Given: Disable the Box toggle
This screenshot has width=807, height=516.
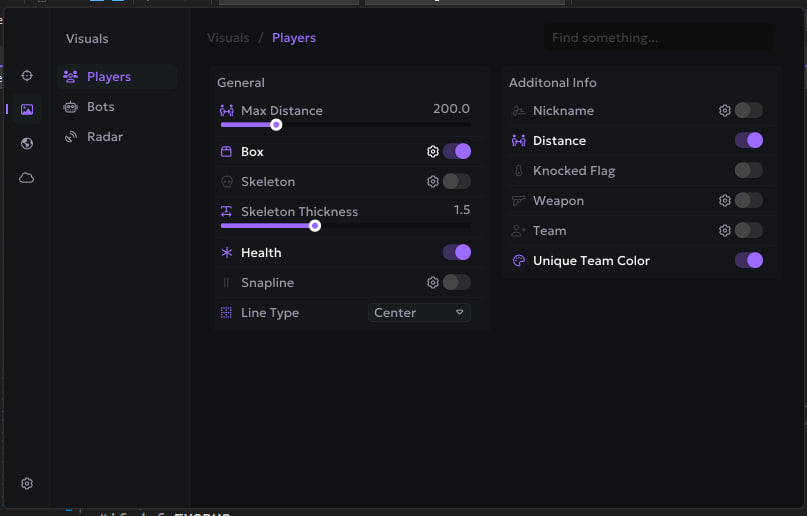Looking at the screenshot, I should 457,152.
